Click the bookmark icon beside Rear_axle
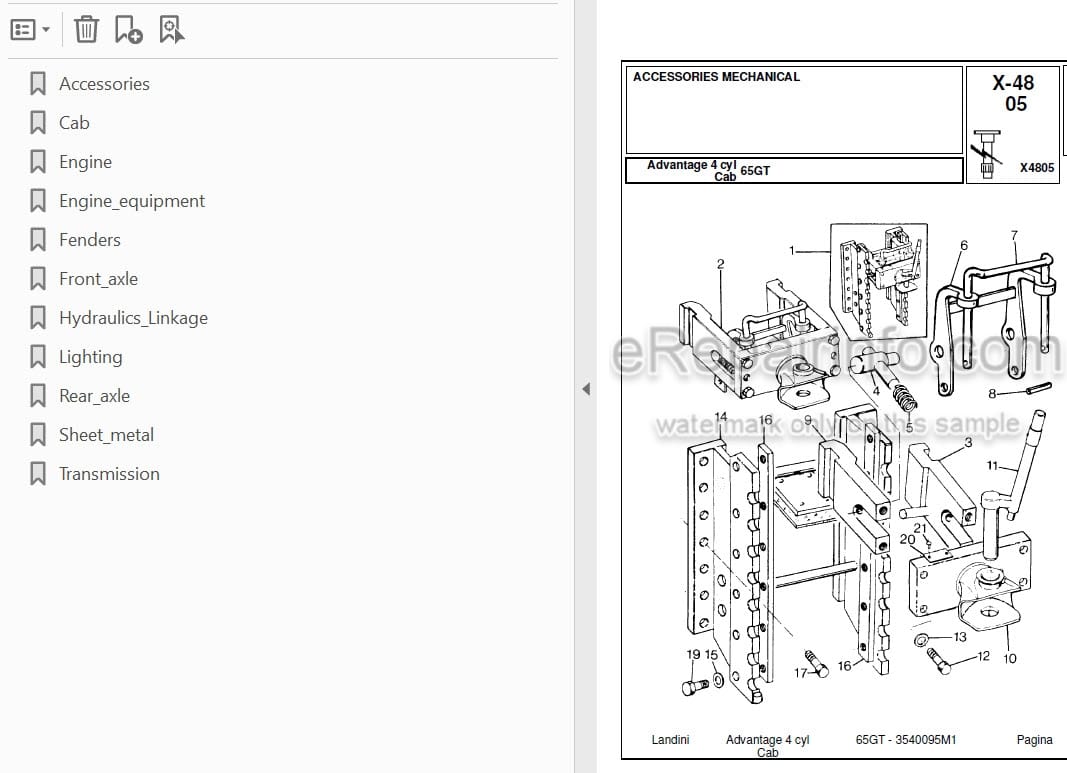The width and height of the screenshot is (1067, 773). pos(38,396)
